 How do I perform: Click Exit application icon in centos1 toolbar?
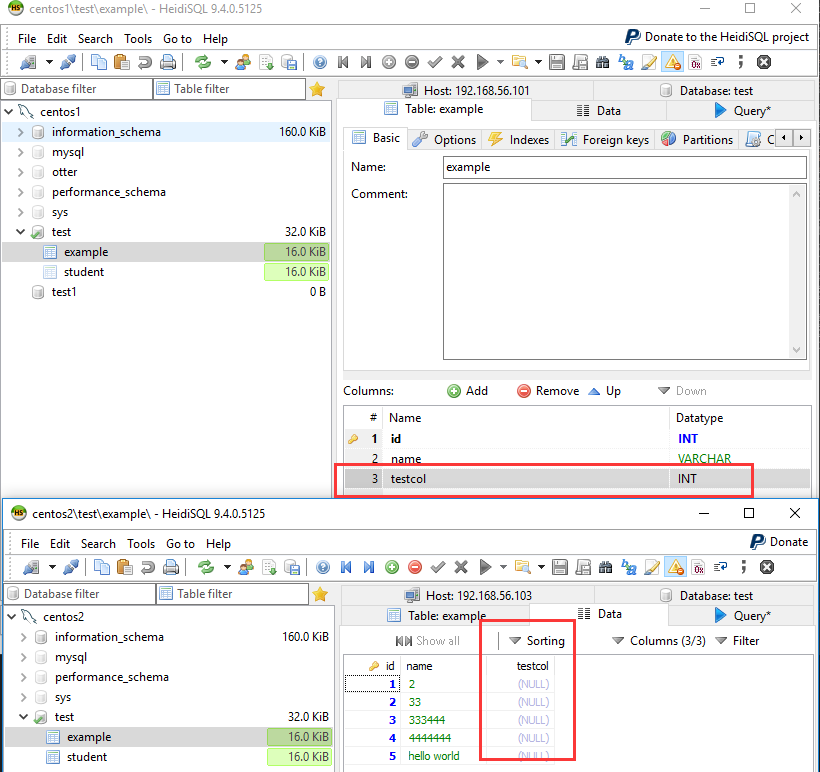coord(764,63)
